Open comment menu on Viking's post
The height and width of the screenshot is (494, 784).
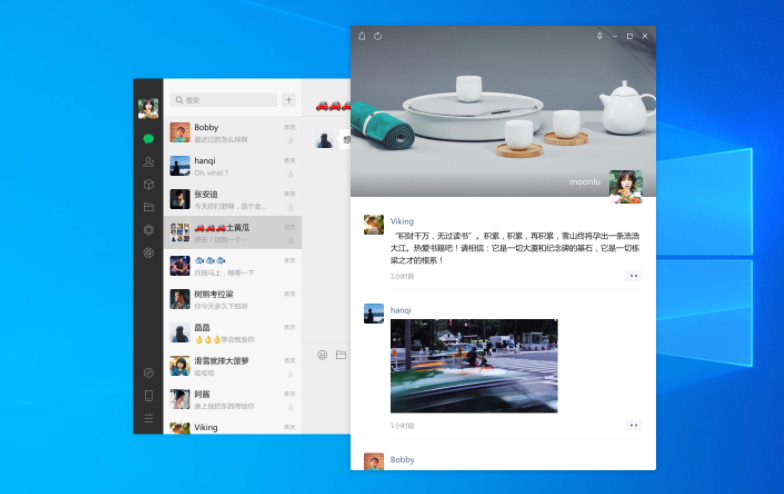[x=634, y=276]
